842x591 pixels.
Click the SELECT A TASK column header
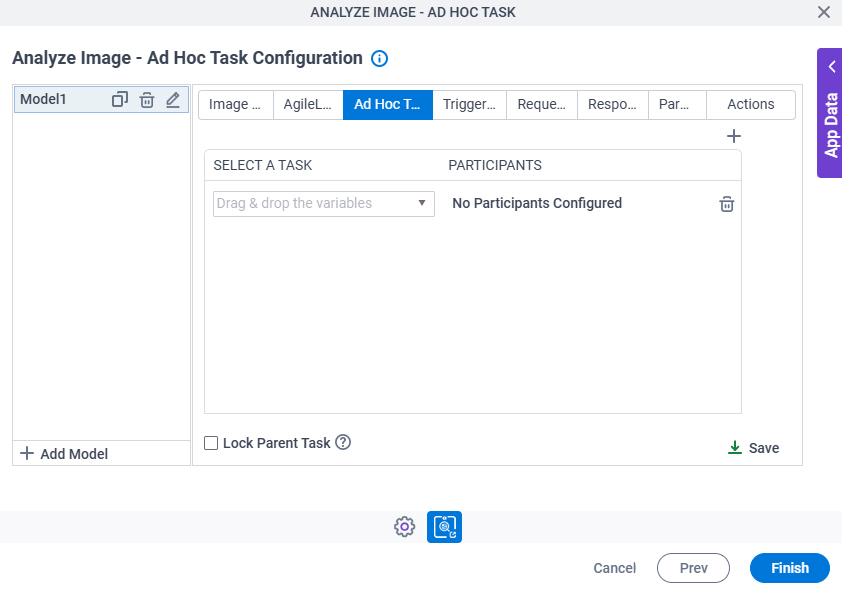[263, 165]
